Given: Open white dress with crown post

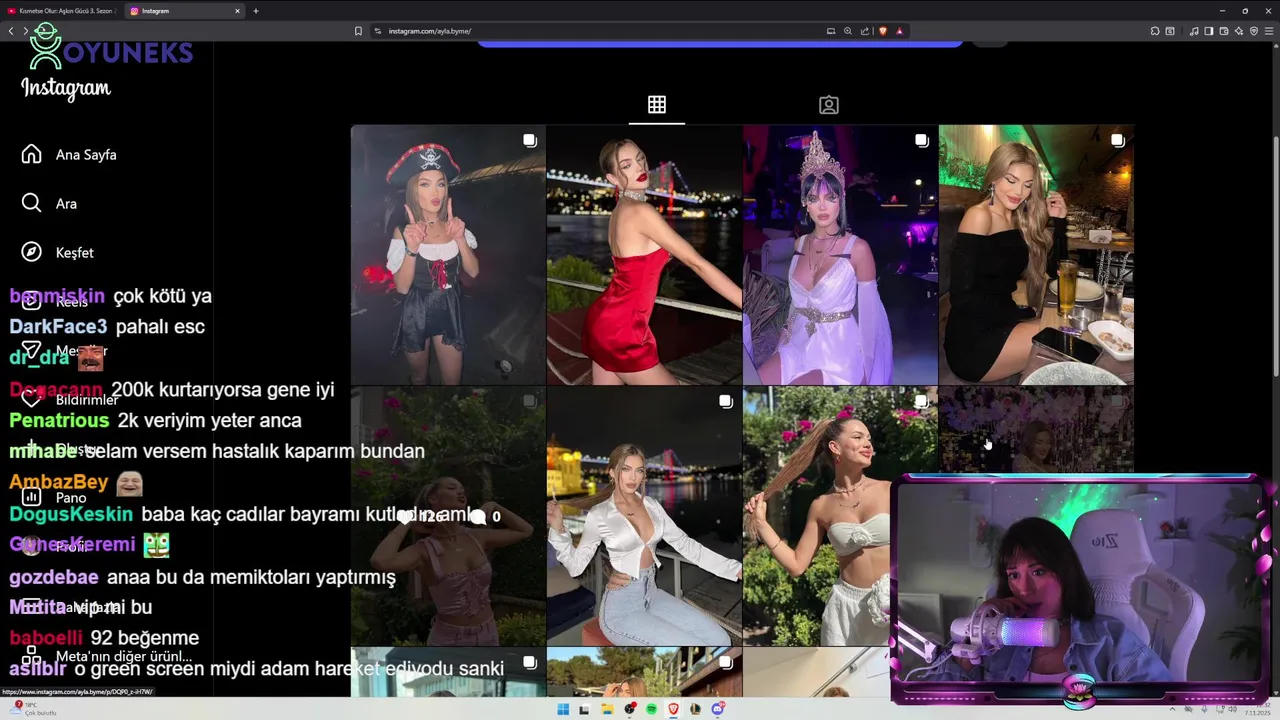Looking at the screenshot, I should 840,254.
